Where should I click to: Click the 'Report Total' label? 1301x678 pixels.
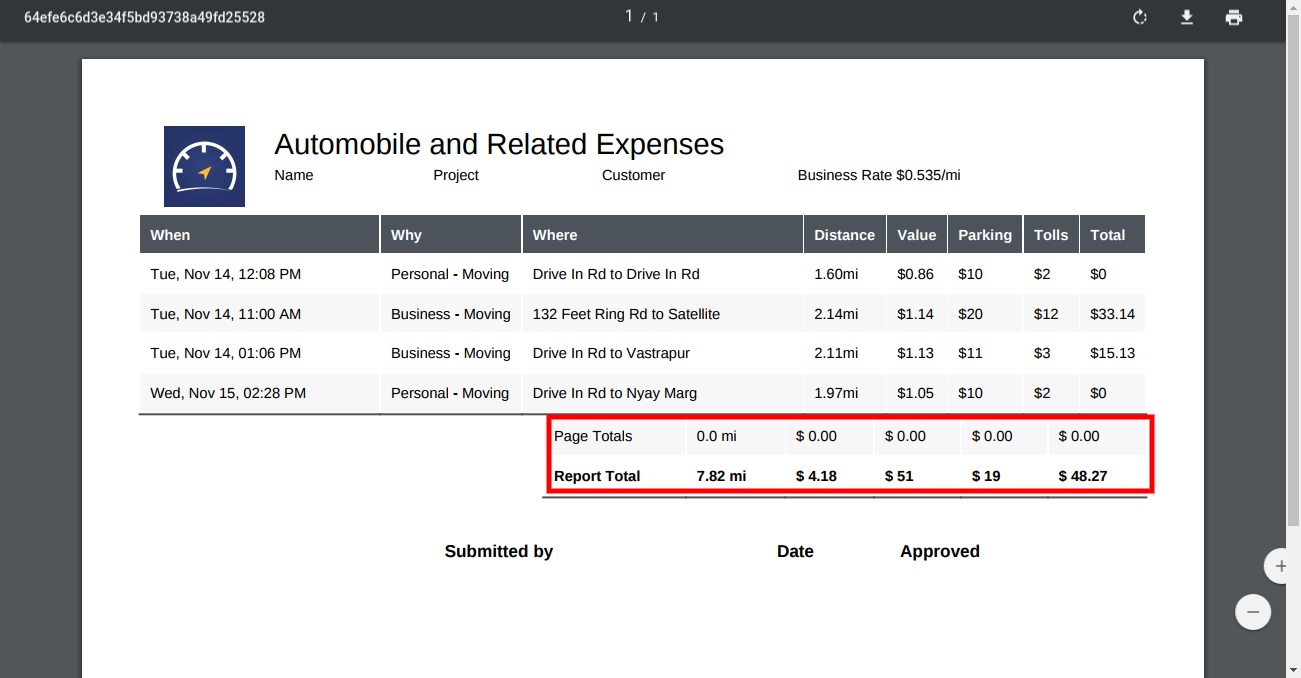pyautogui.click(x=597, y=476)
